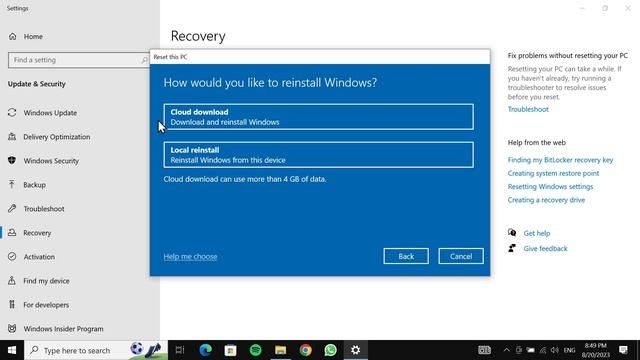Open Resetting Windows settings link
This screenshot has width=640, height=360.
tap(550, 187)
